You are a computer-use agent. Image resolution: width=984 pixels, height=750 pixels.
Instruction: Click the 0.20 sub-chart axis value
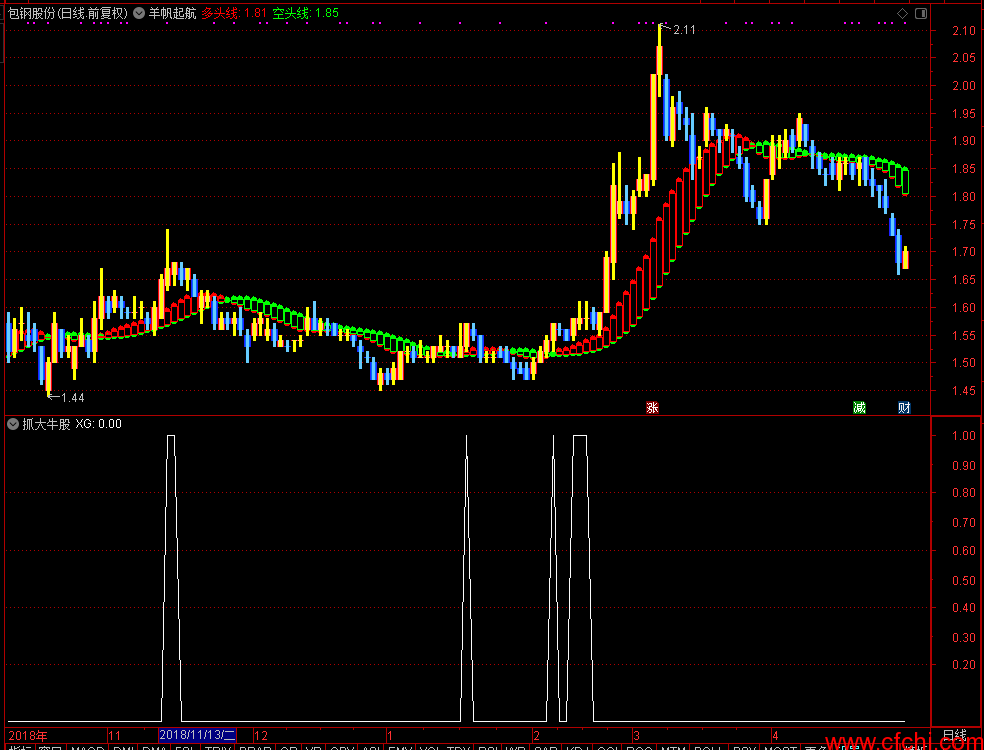(963, 665)
